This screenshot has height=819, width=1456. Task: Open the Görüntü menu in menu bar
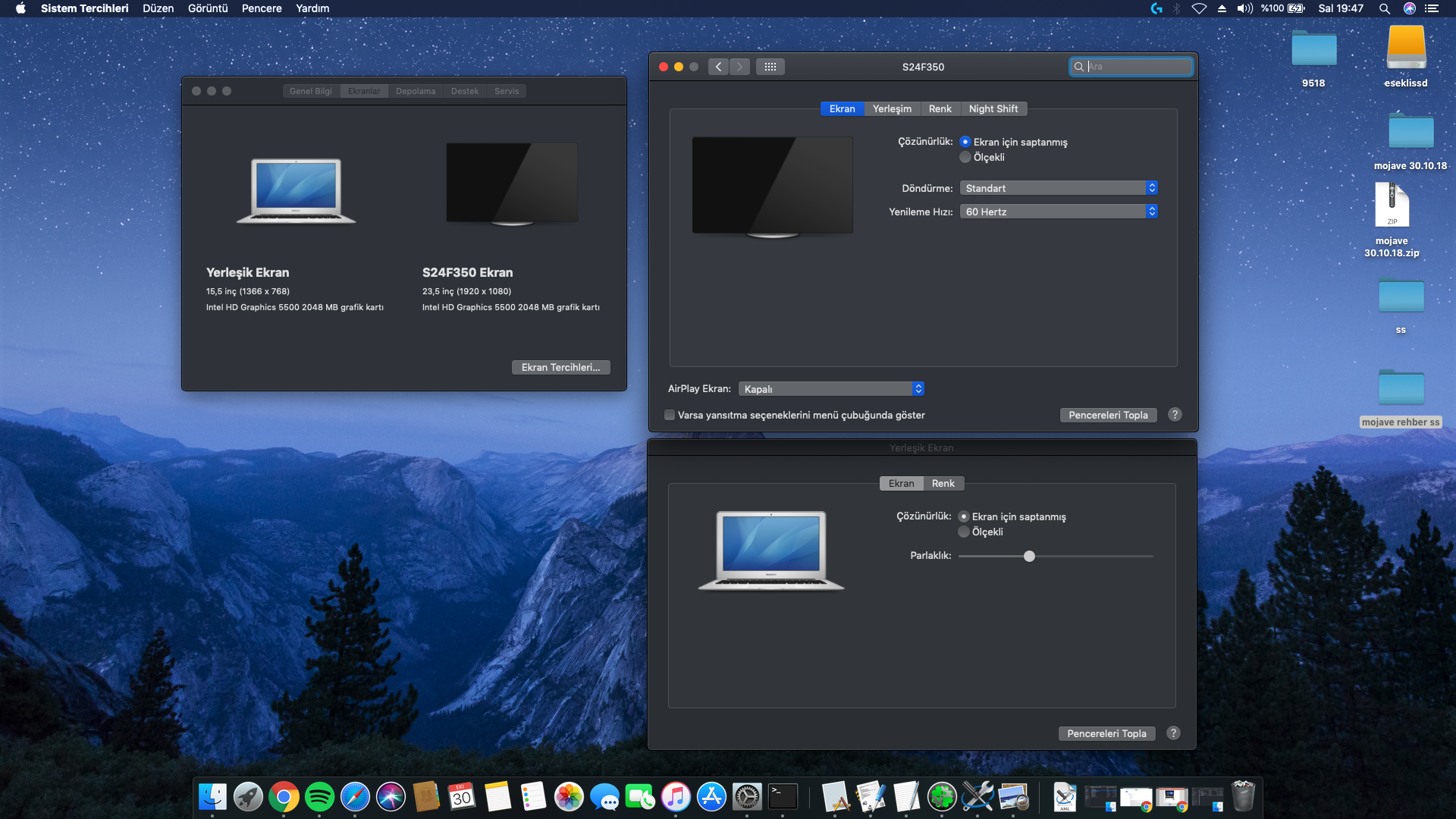click(x=208, y=8)
